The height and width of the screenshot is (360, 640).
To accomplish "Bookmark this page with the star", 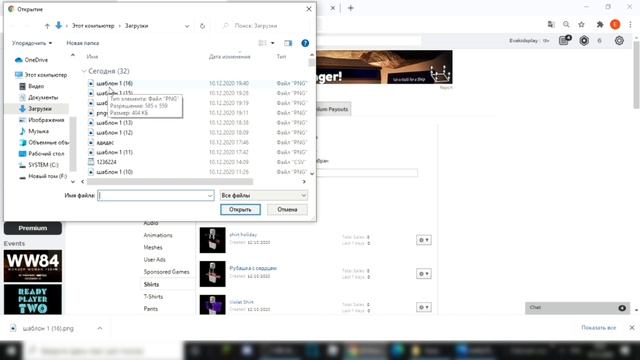I will click(582, 24).
